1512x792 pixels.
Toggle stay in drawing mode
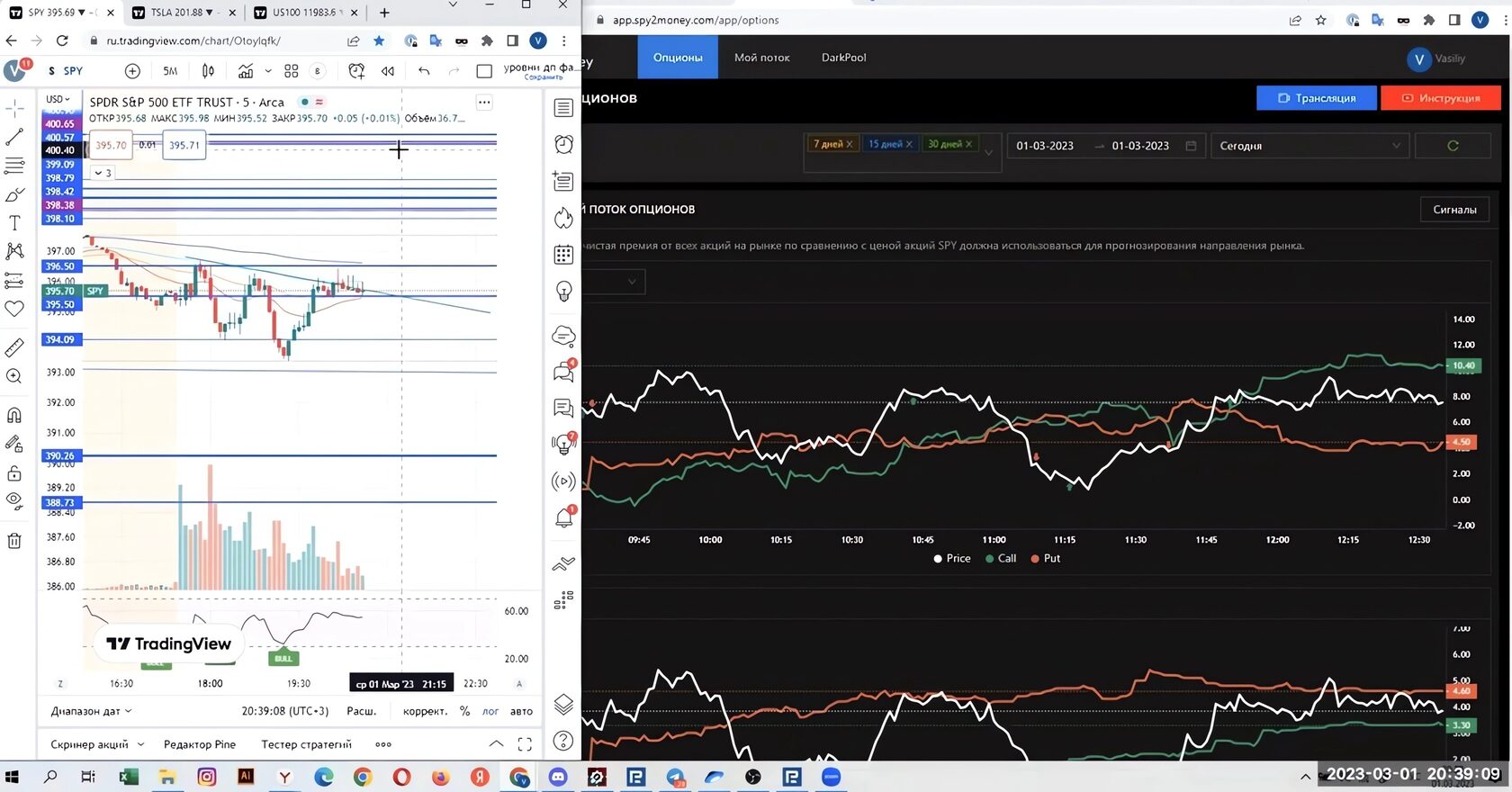click(x=14, y=444)
